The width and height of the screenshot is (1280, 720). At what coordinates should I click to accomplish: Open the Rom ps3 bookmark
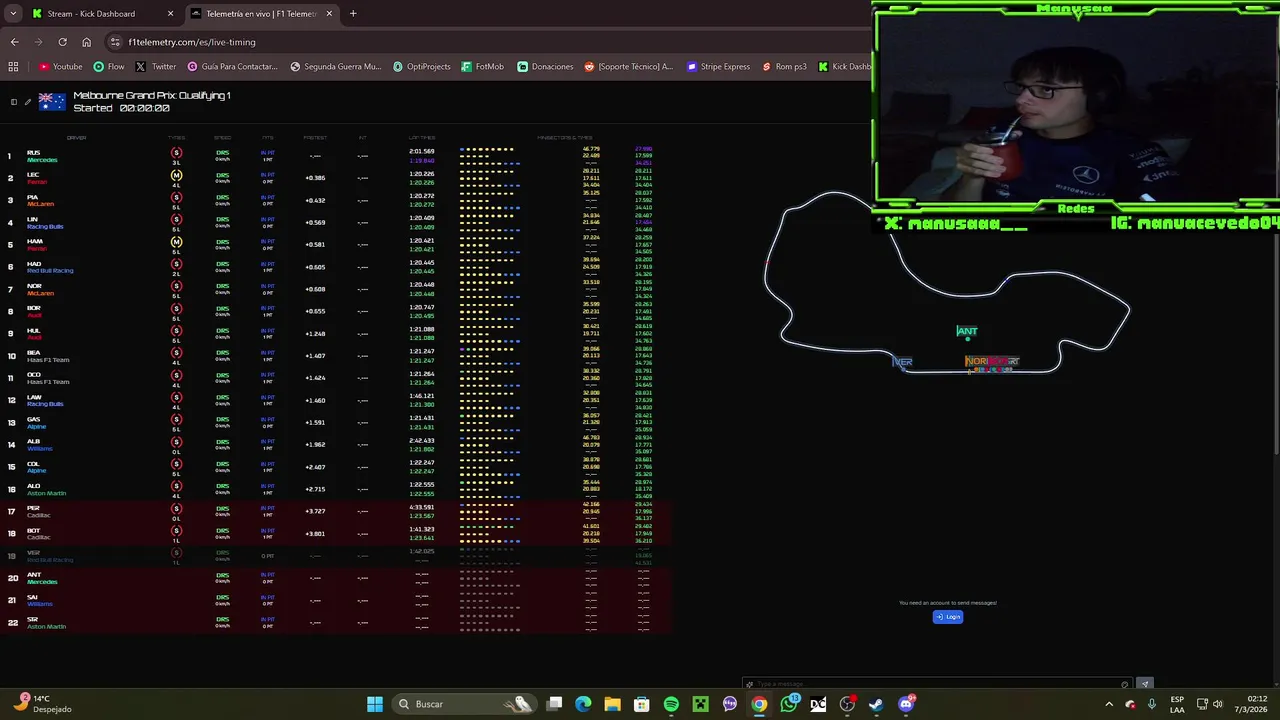[x=784, y=67]
